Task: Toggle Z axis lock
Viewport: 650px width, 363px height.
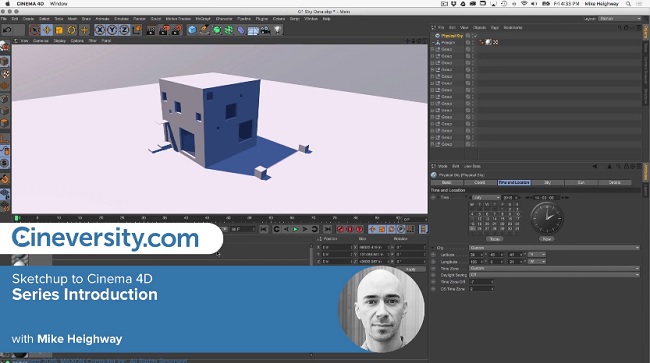Action: (124, 30)
